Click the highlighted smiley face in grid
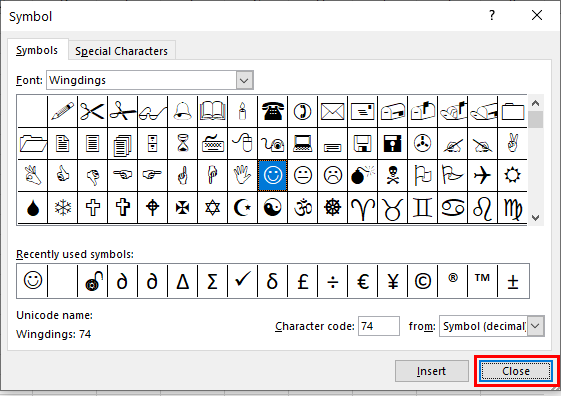Viewport: 561px width, 396px height. [273, 176]
